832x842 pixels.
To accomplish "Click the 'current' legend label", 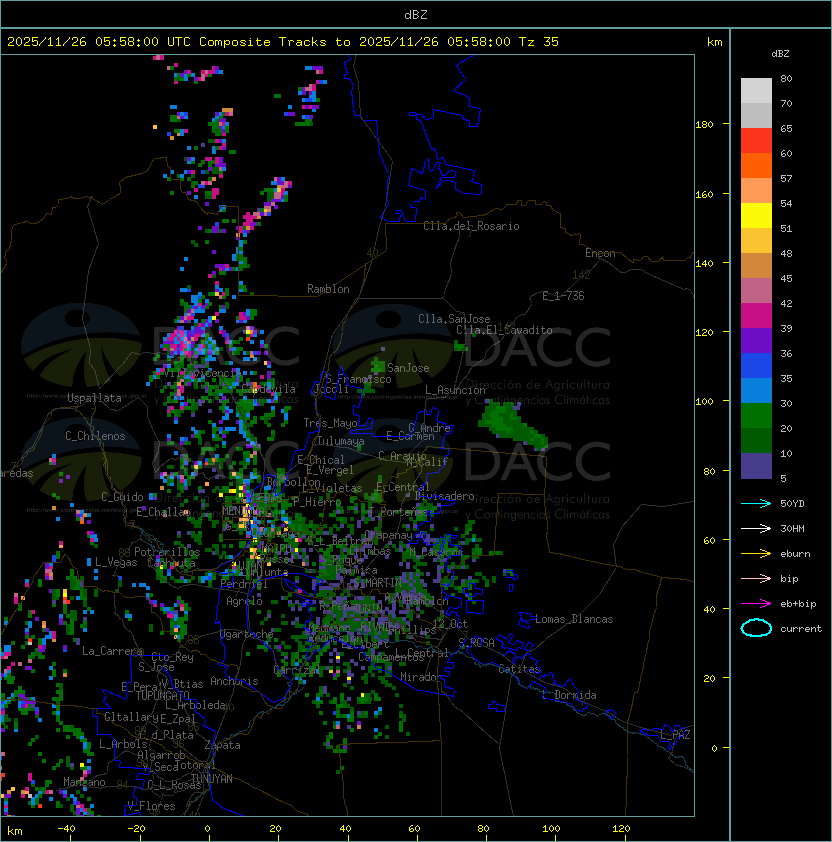I will (x=801, y=629).
